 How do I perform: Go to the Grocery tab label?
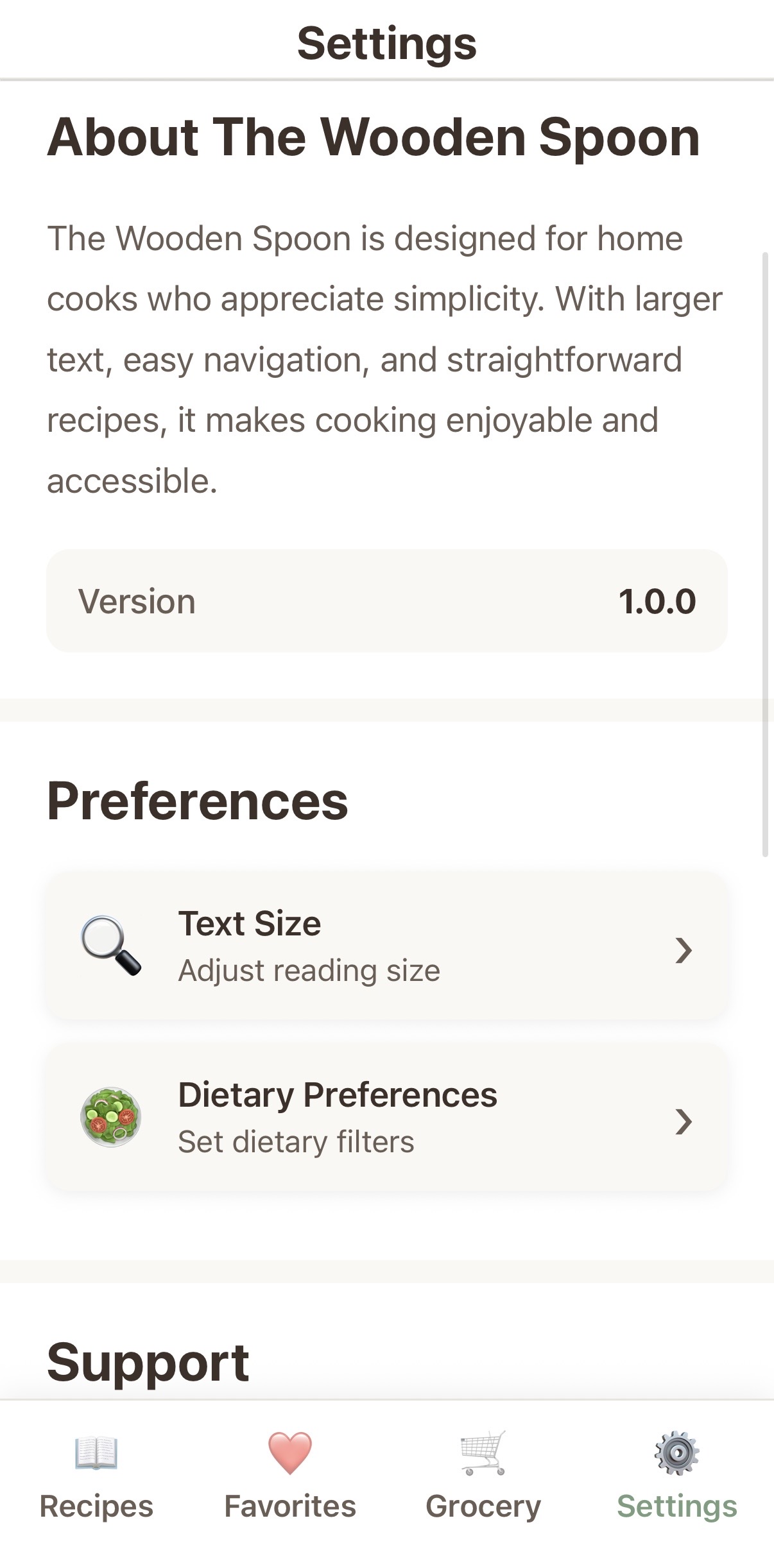tap(483, 1506)
